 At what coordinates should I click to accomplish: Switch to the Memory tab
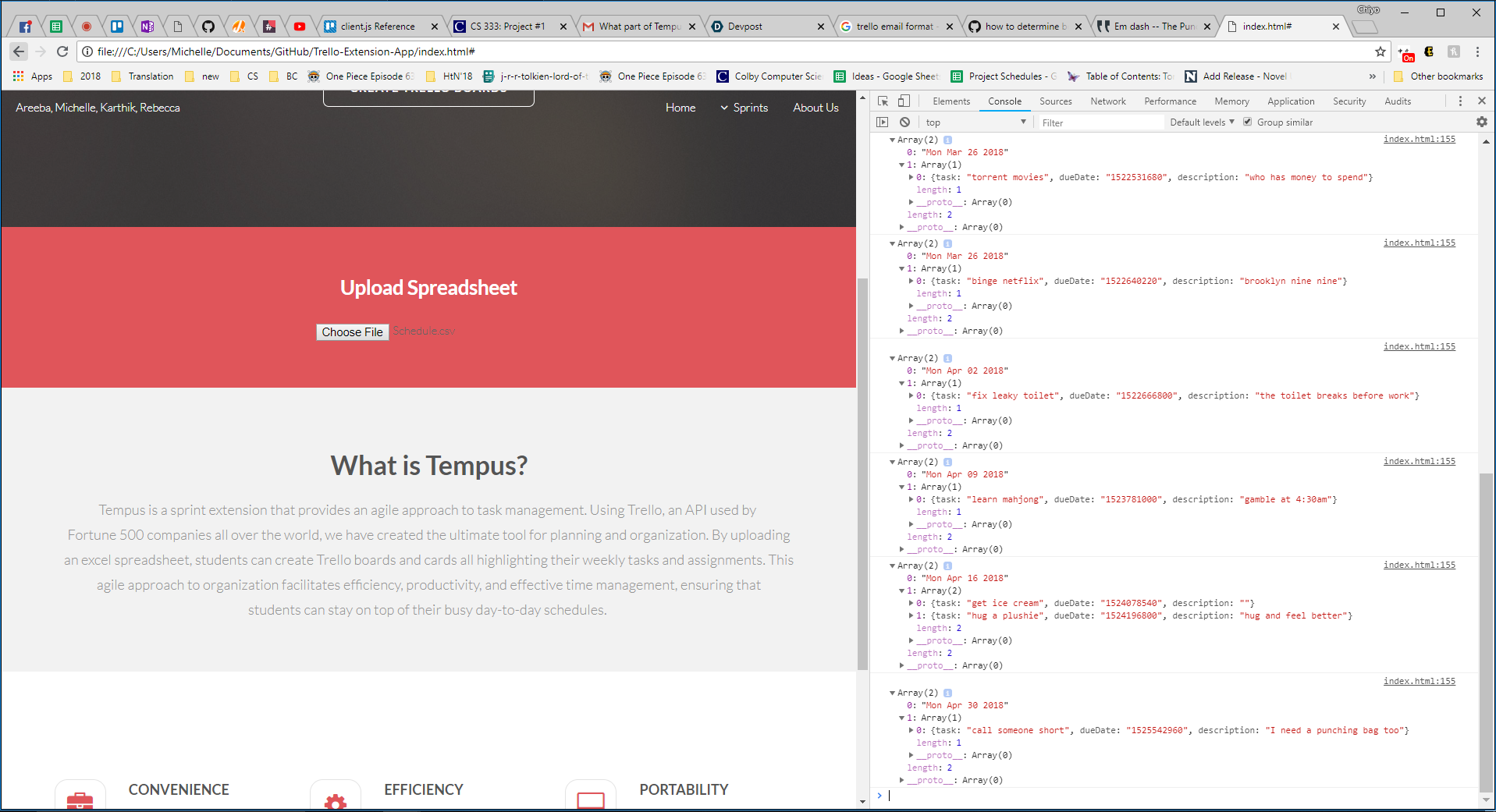click(x=1231, y=101)
